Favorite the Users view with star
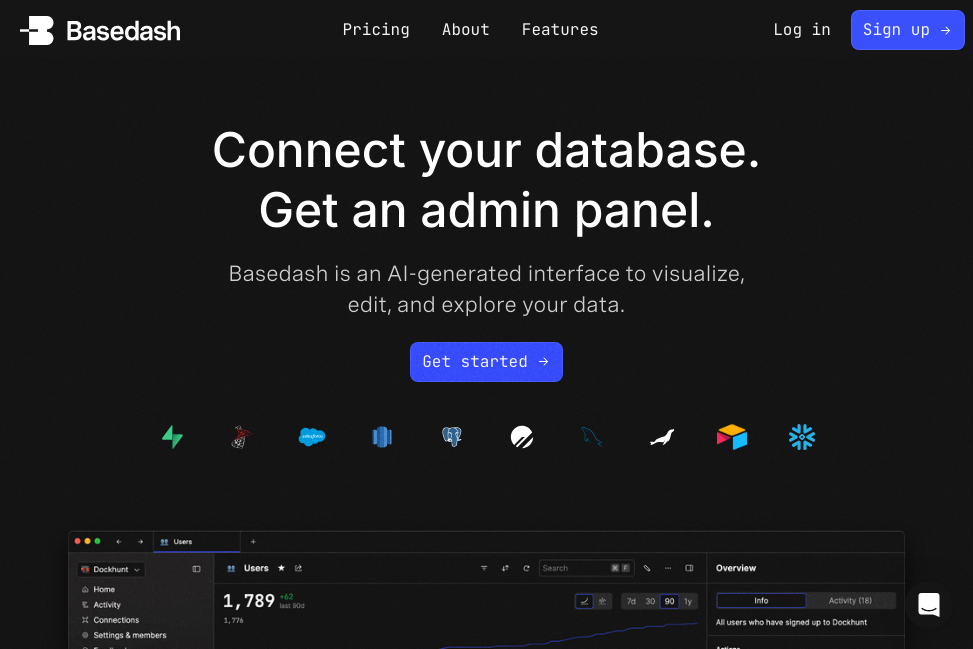The height and width of the screenshot is (649, 973). pyautogui.click(x=281, y=568)
